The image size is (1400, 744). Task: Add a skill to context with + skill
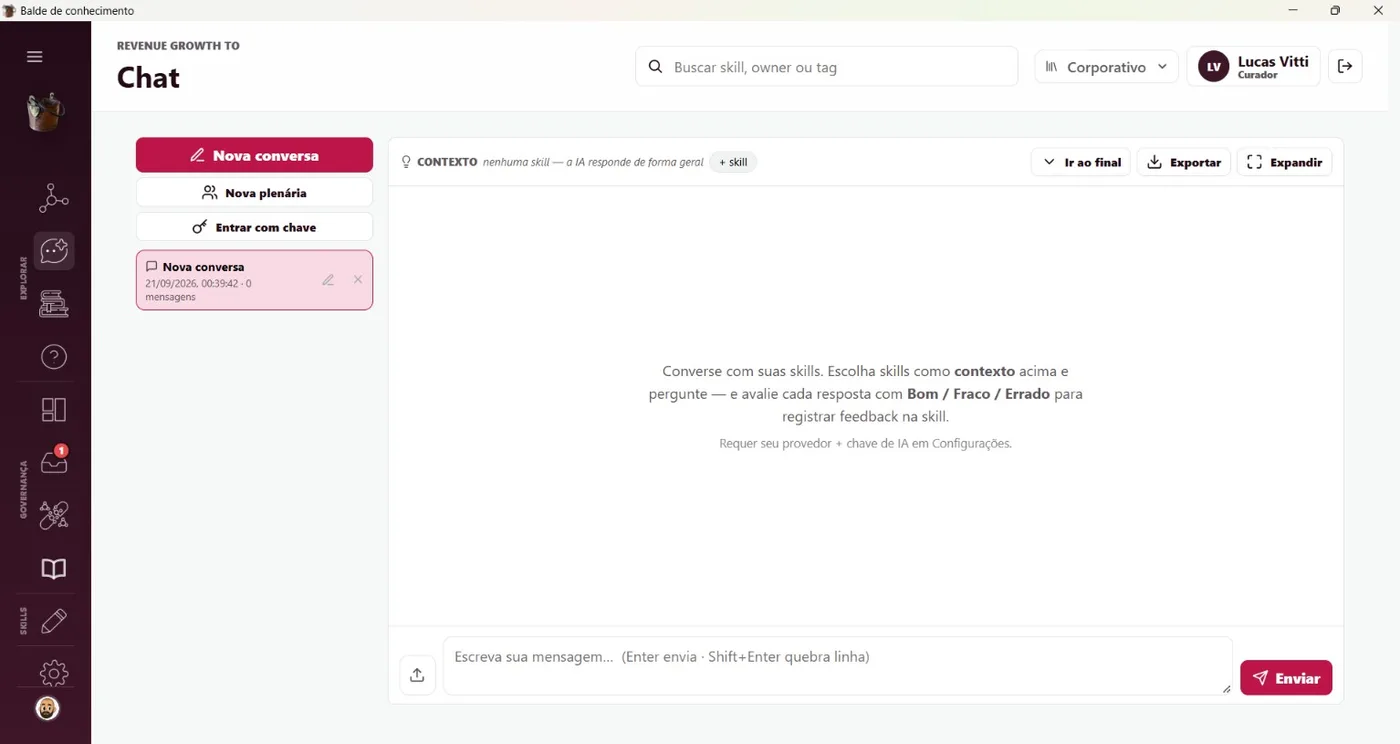(x=733, y=162)
